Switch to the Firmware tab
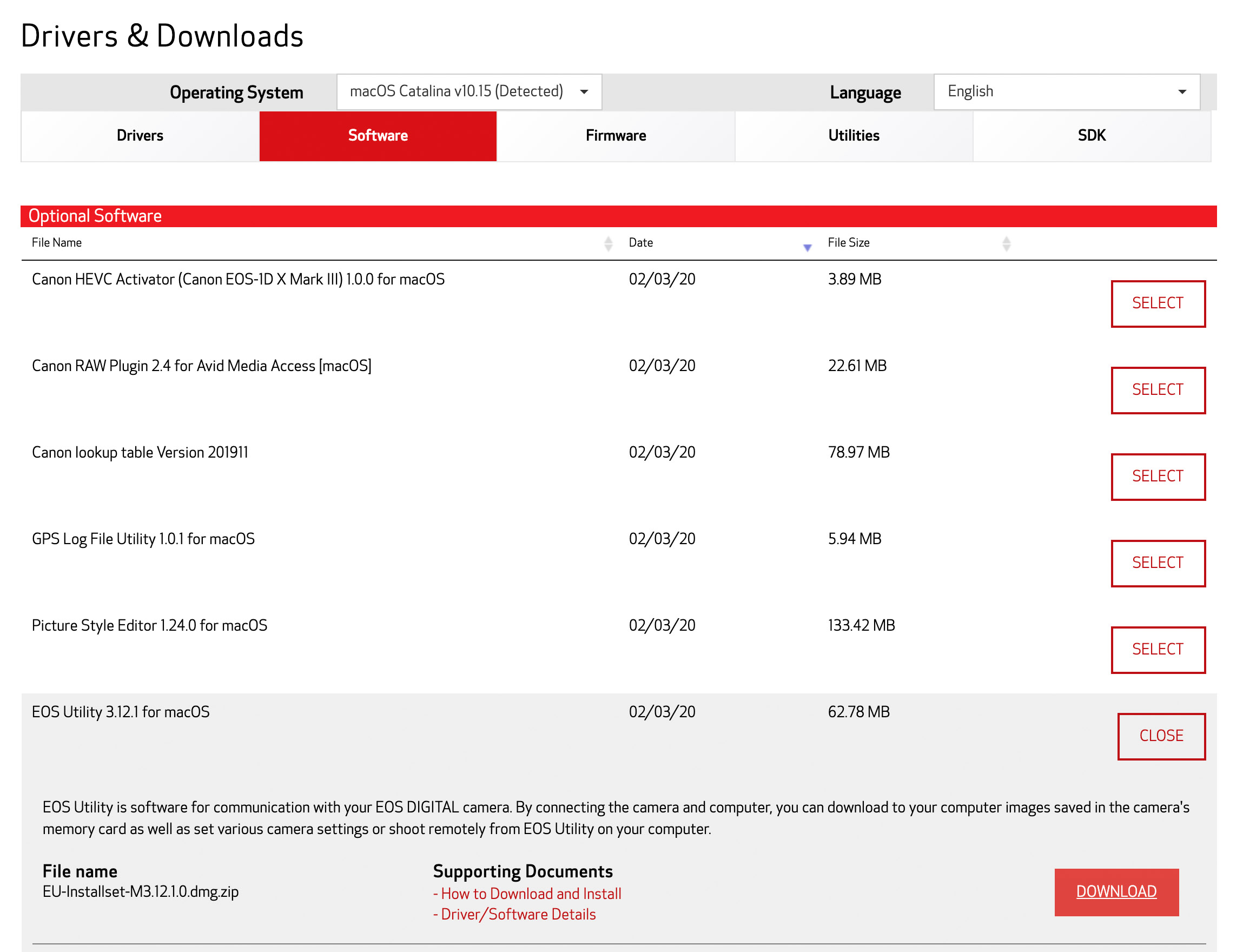Screen dimensions: 1243x952 [x=616, y=136]
